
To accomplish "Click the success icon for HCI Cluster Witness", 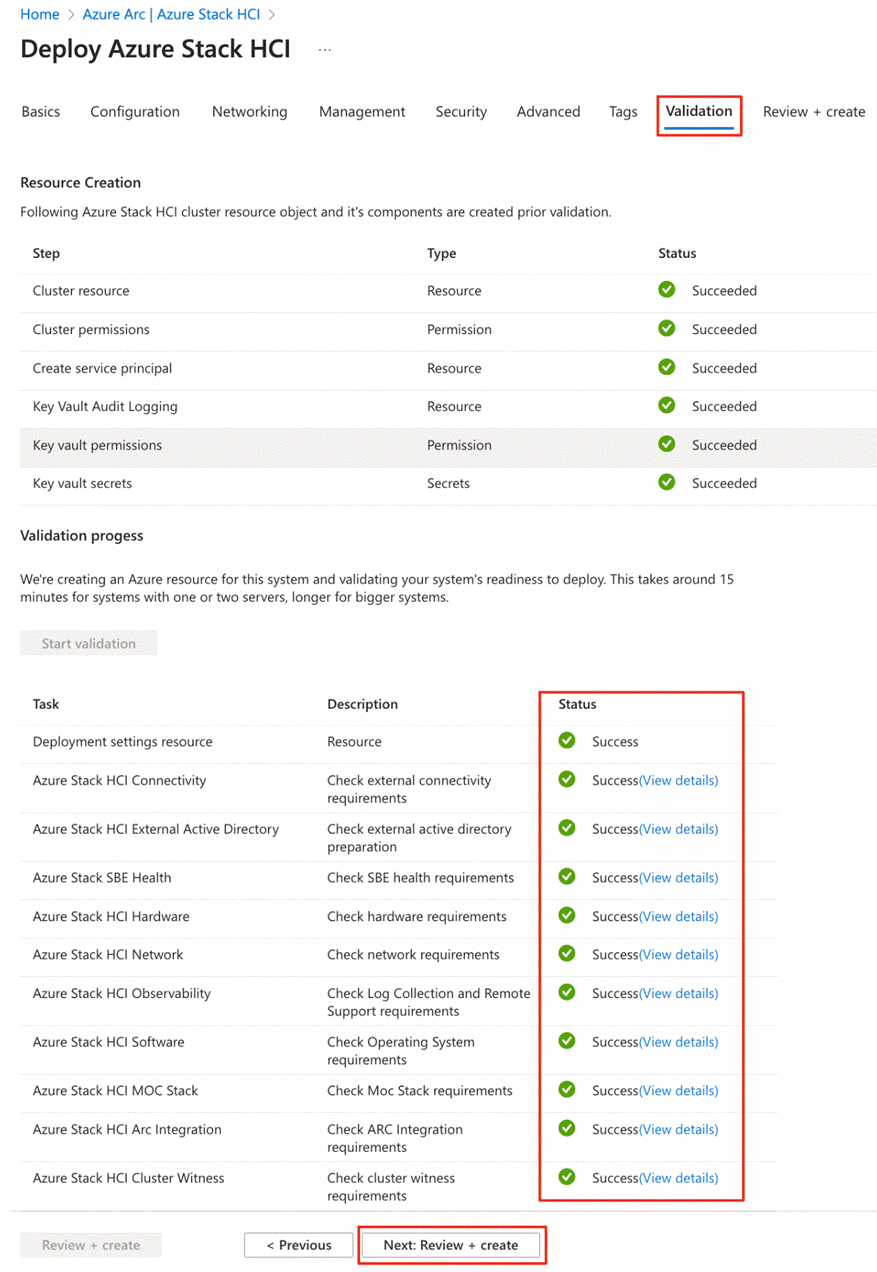I will (x=567, y=1177).
